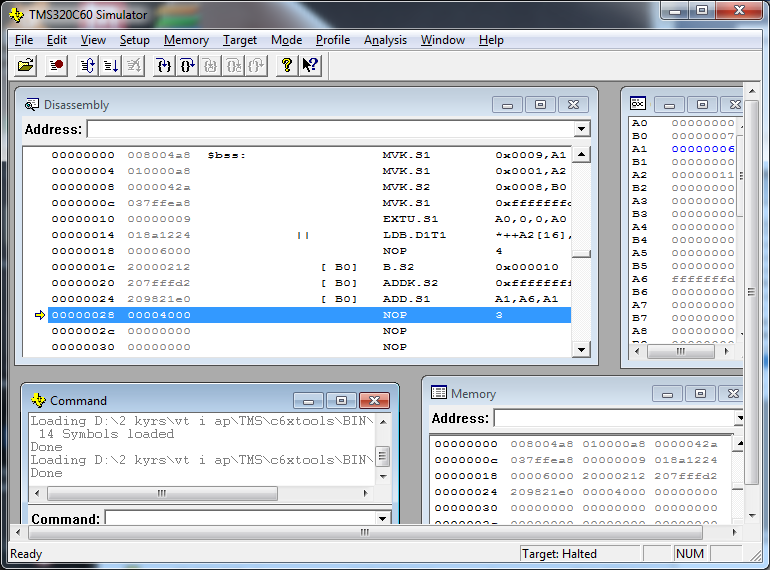Click the main window horizontal scrollbar thumb
Screen dimensions: 770x570
[x=365, y=532]
